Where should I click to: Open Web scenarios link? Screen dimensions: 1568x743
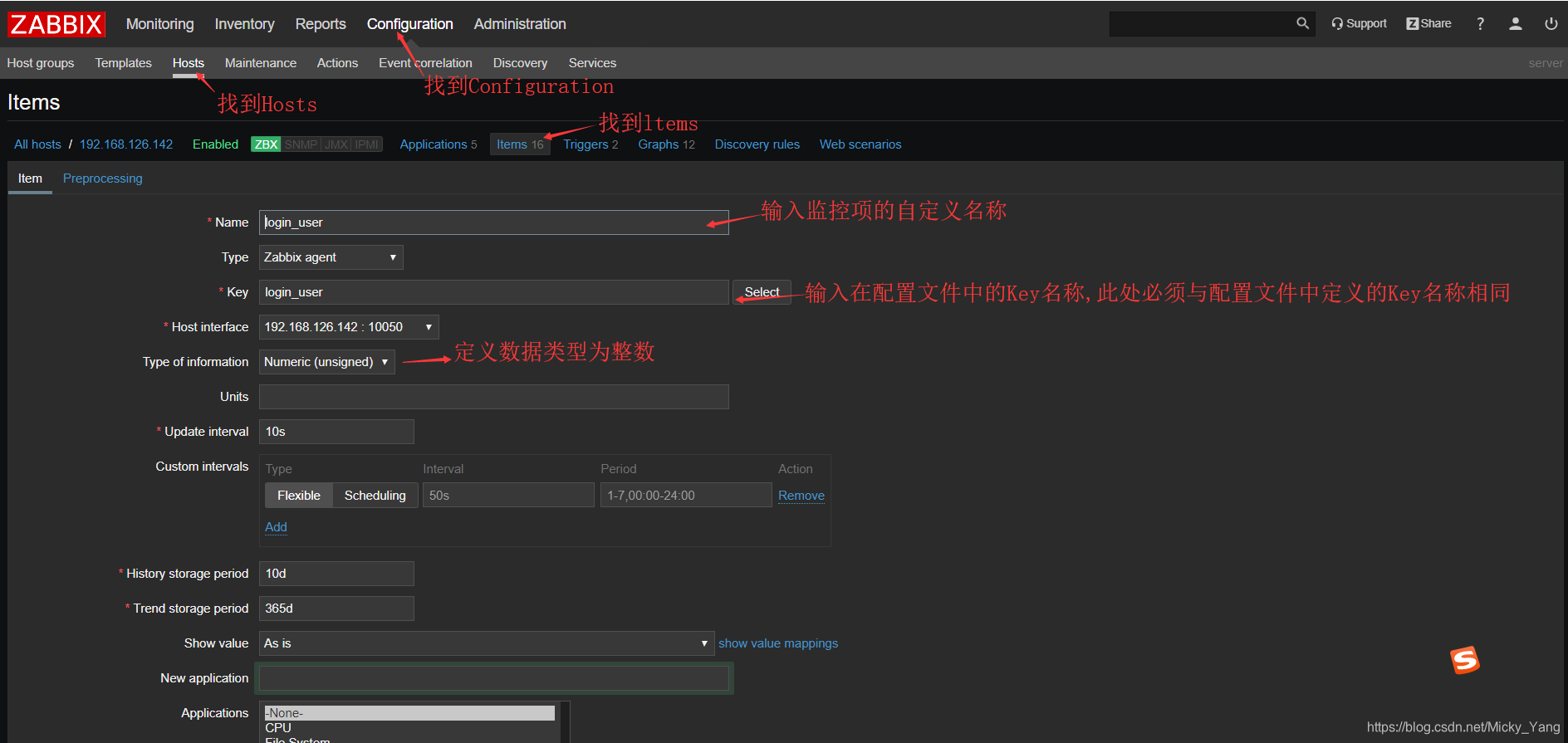[x=860, y=144]
